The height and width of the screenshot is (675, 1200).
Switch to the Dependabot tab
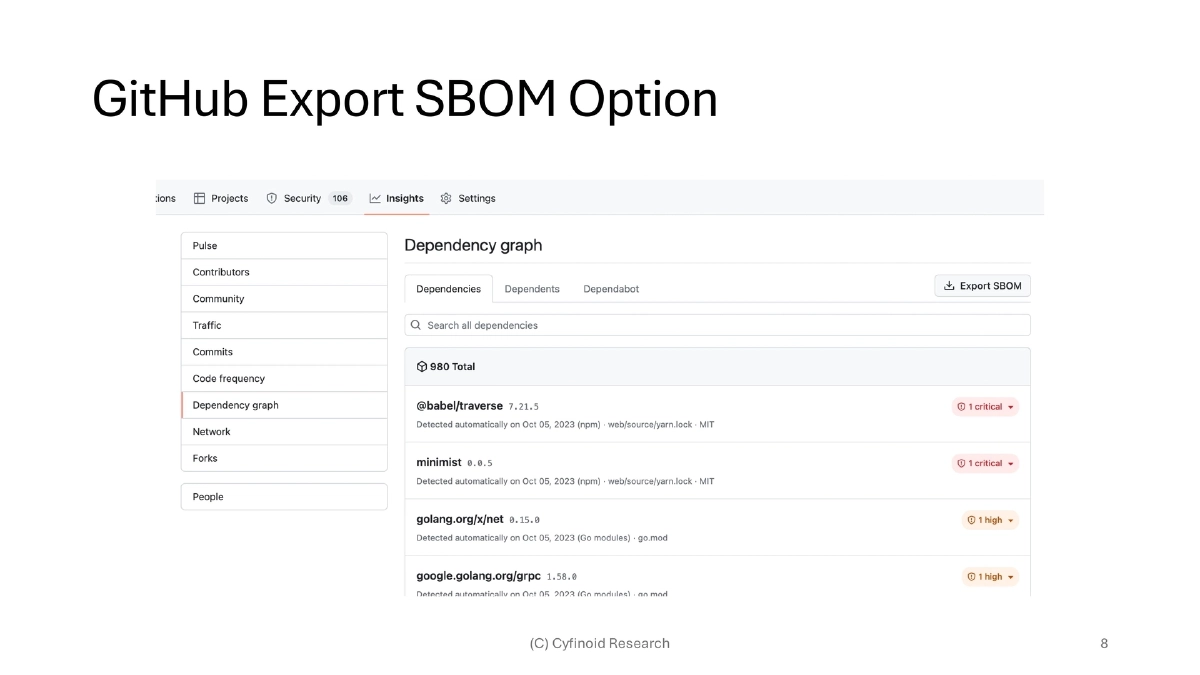pos(611,289)
